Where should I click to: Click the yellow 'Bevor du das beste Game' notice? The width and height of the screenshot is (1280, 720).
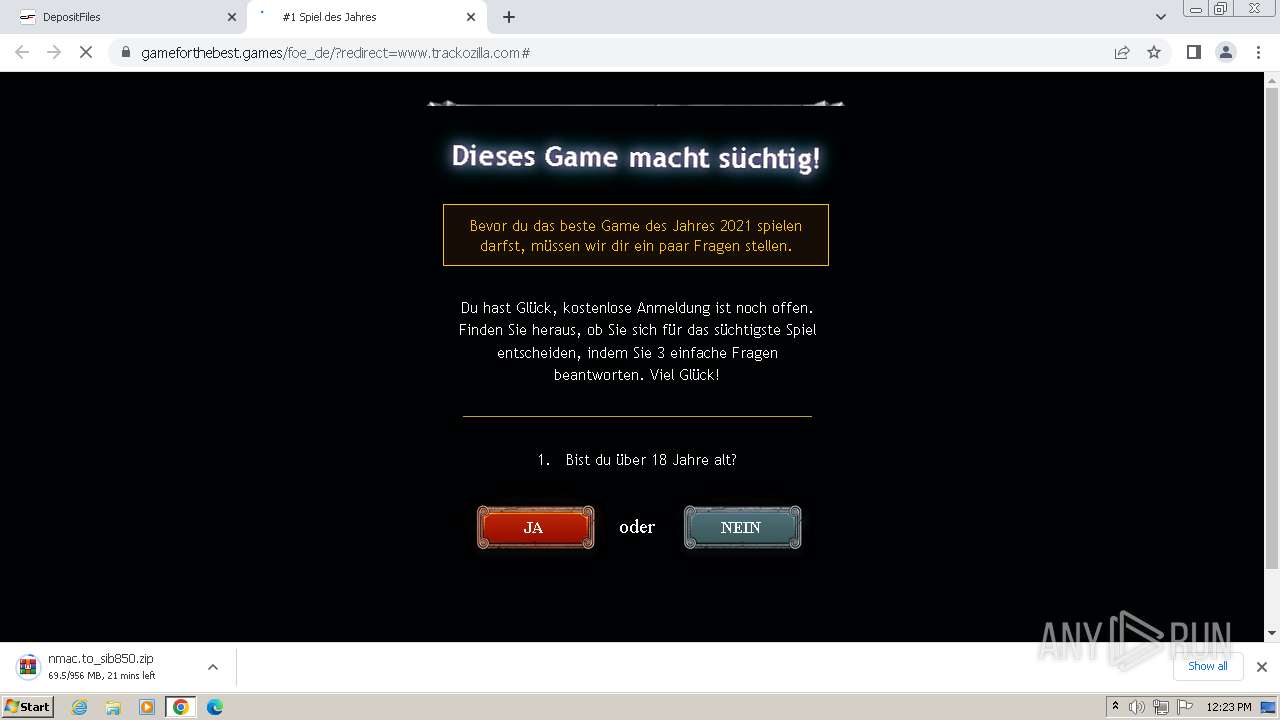click(636, 235)
